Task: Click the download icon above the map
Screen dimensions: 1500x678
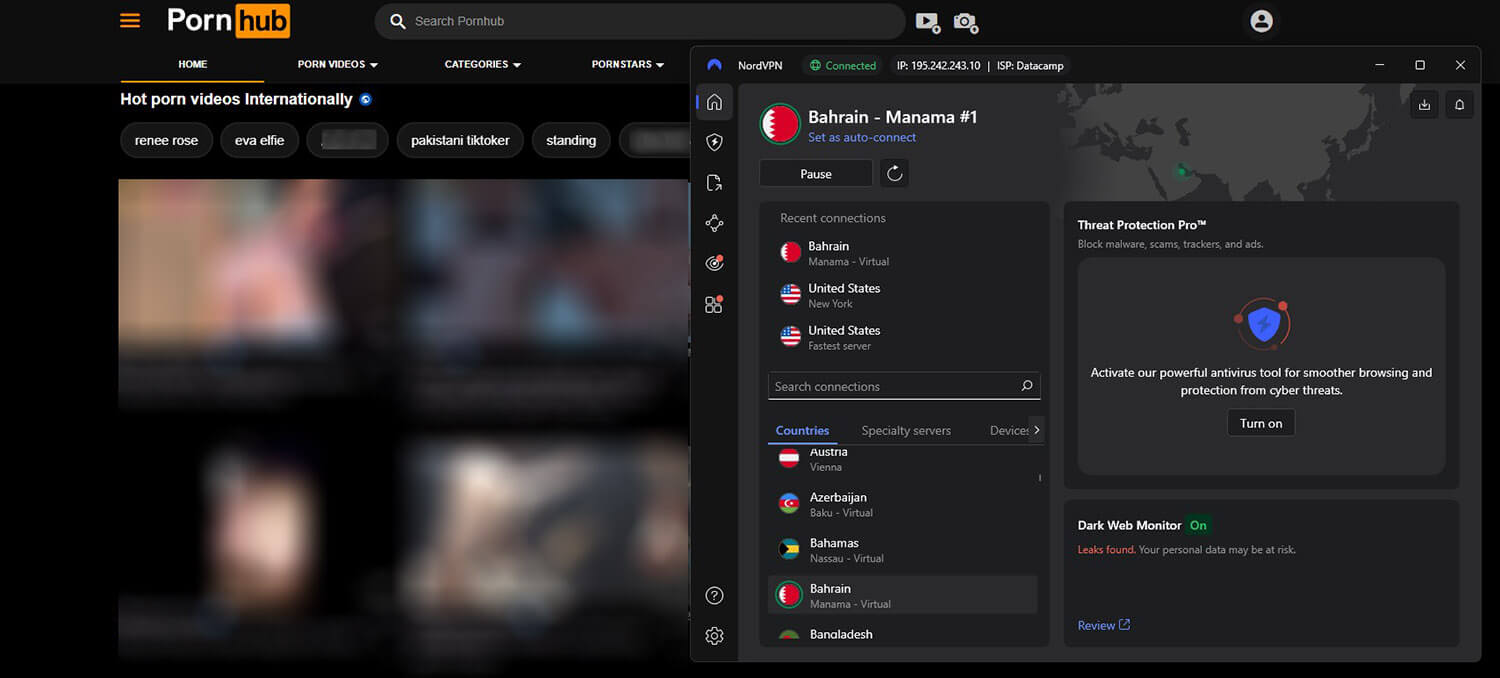Action: [1424, 104]
